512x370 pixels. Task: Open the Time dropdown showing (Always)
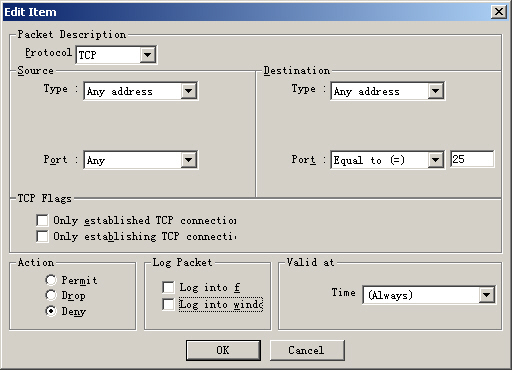point(429,295)
